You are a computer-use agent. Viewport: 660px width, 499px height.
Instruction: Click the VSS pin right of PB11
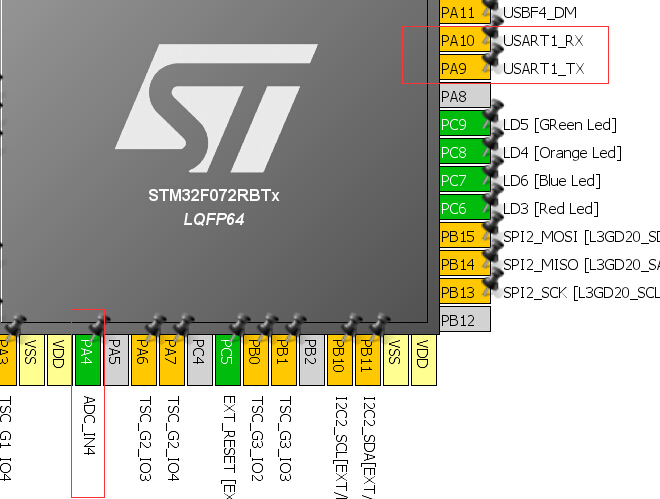pyautogui.click(x=396, y=360)
